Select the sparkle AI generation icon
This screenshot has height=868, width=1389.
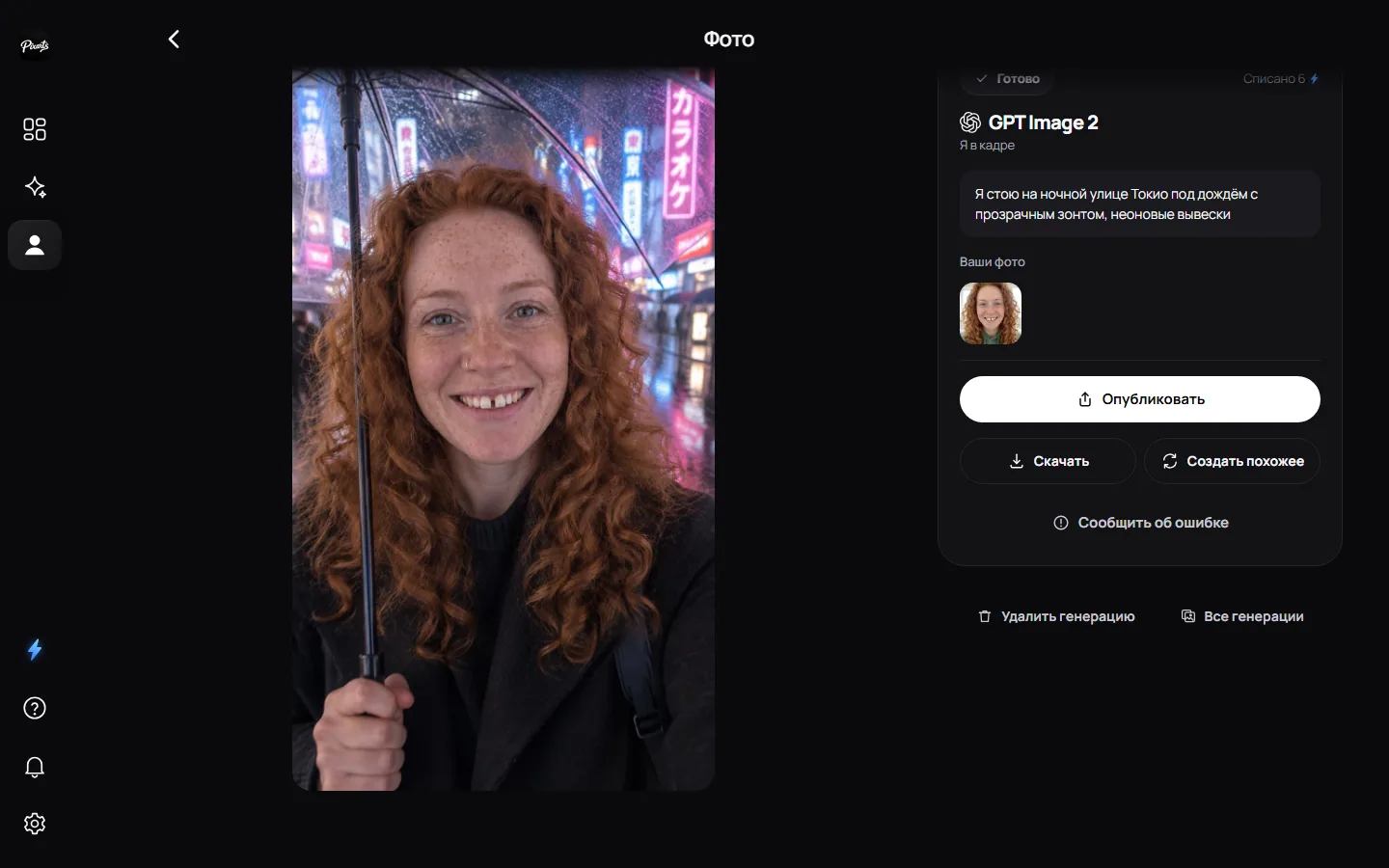[x=35, y=187]
